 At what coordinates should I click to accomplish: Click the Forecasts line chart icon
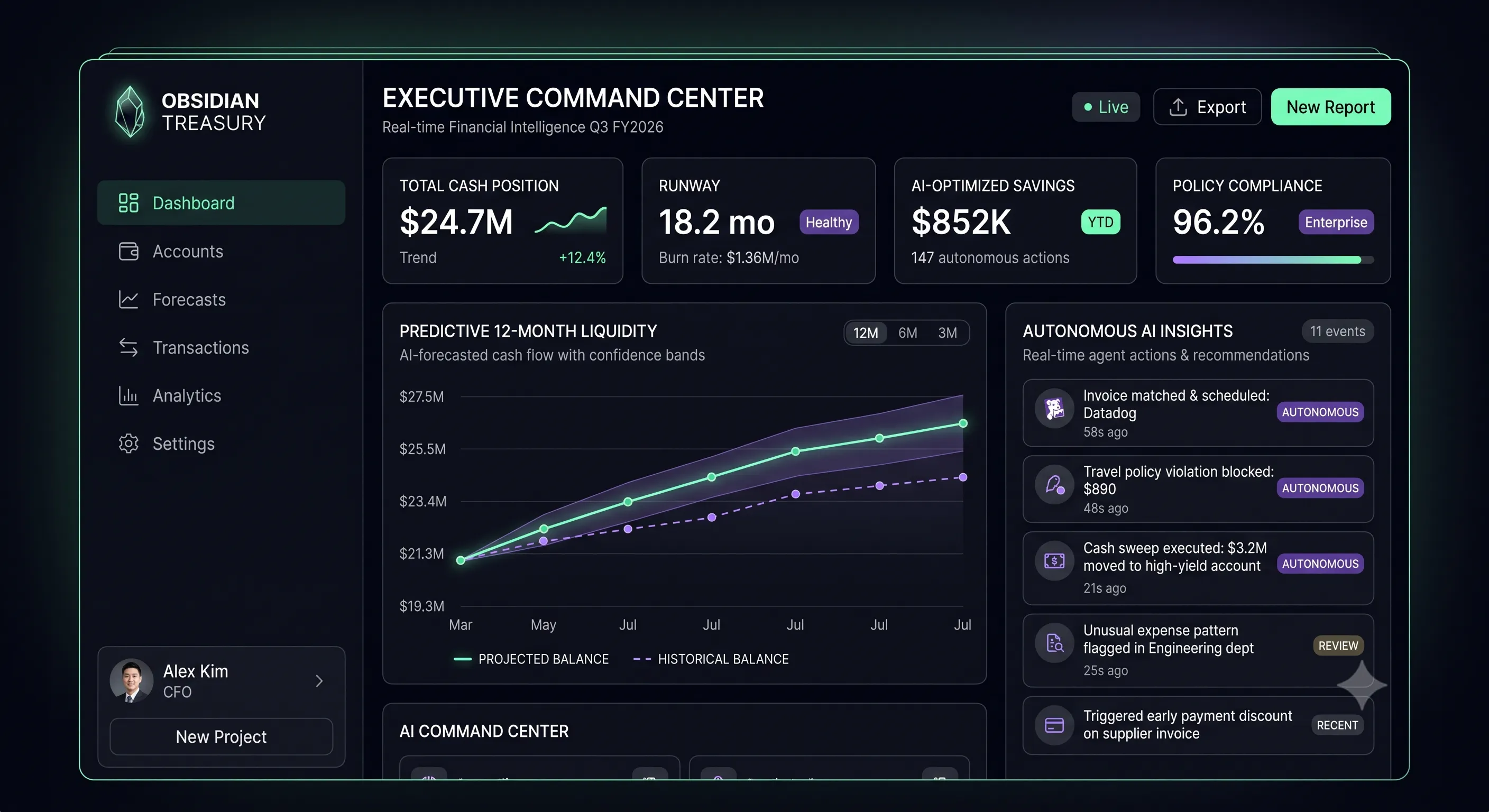click(128, 299)
